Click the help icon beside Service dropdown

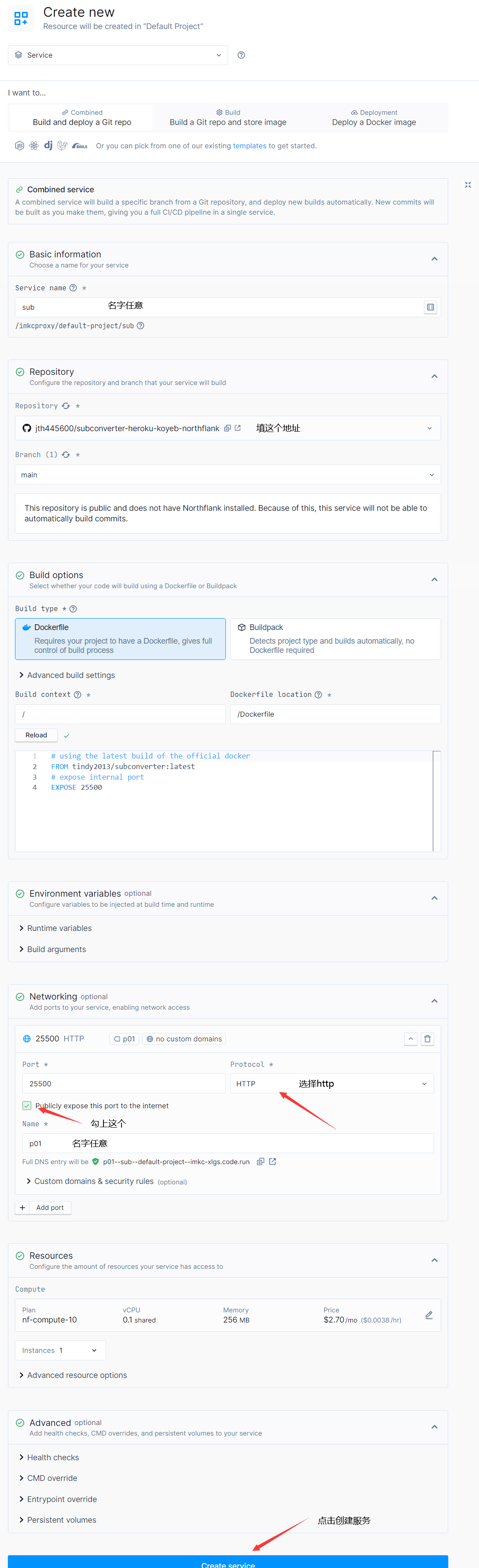[x=241, y=55]
